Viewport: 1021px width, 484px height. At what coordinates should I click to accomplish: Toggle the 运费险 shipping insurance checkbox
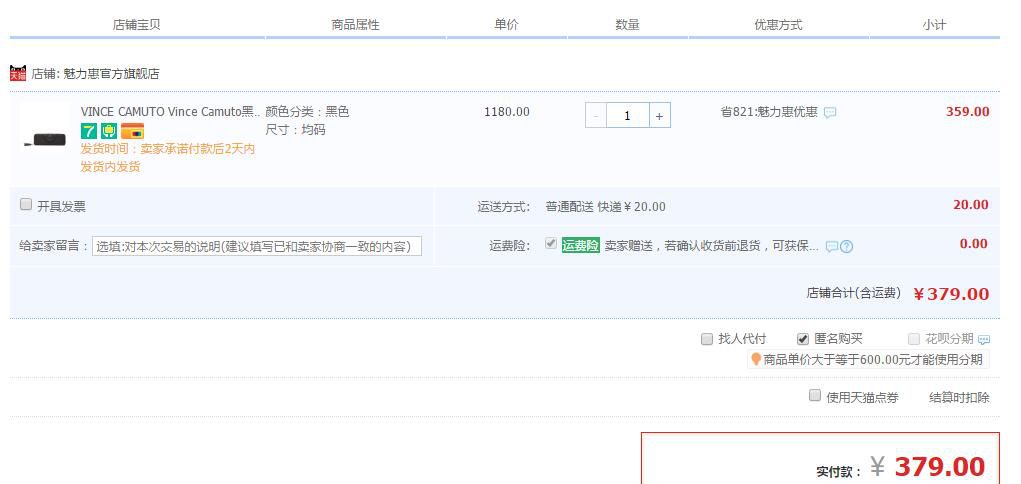pos(551,244)
